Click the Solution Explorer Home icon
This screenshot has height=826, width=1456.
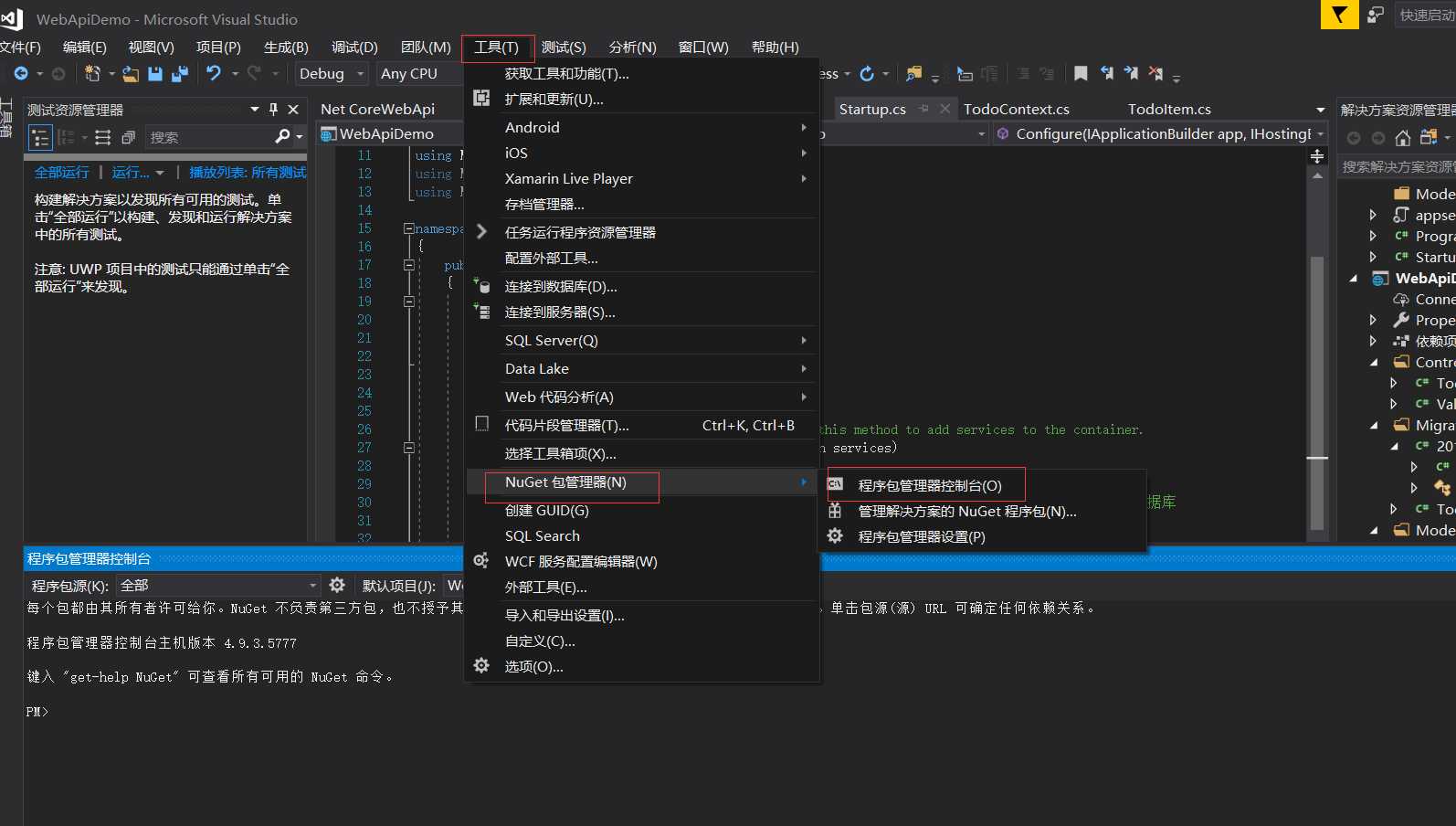pyautogui.click(x=1403, y=138)
